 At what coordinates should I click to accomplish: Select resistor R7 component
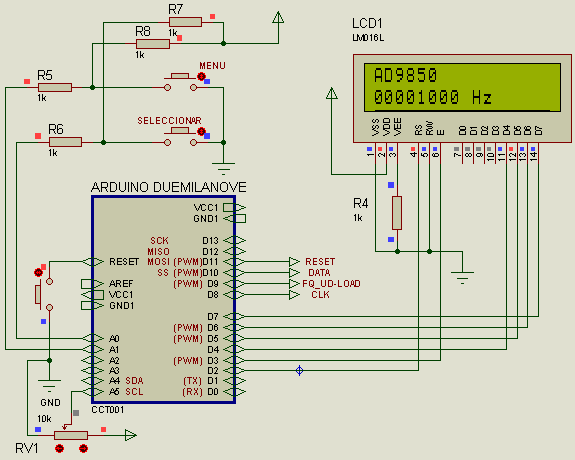point(185,22)
